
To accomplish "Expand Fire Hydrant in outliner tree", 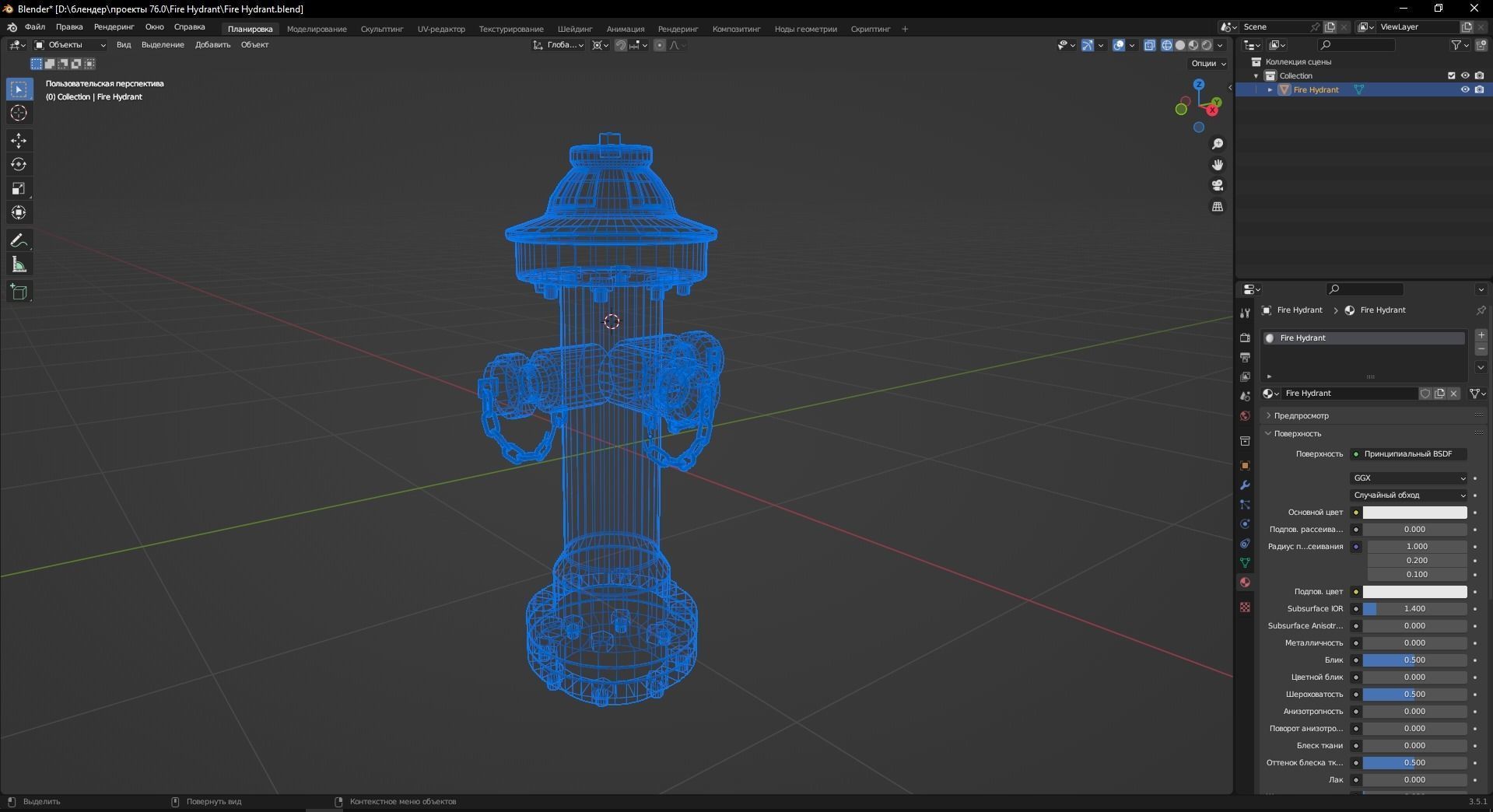I will 1270,89.
